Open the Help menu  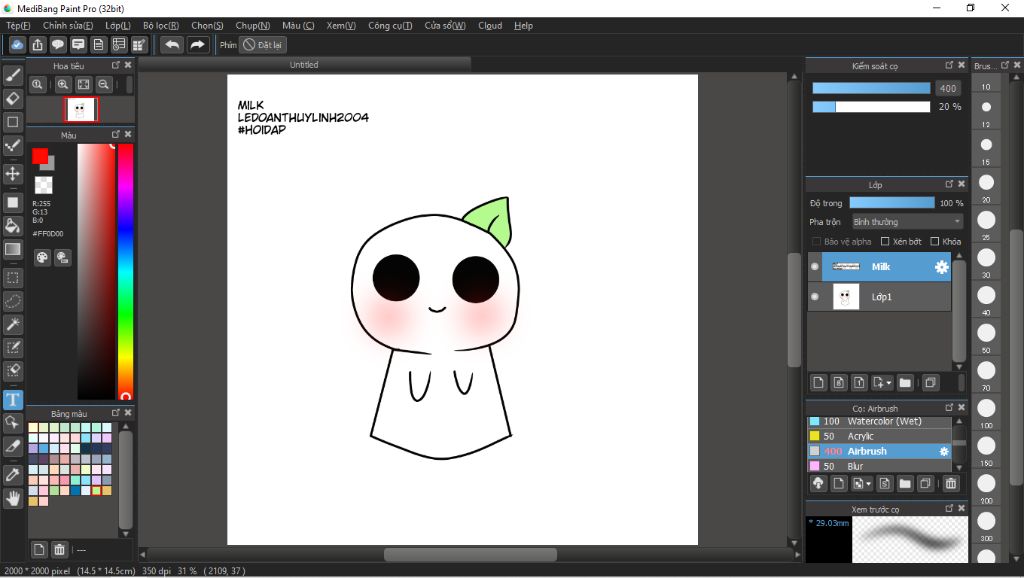[523, 25]
